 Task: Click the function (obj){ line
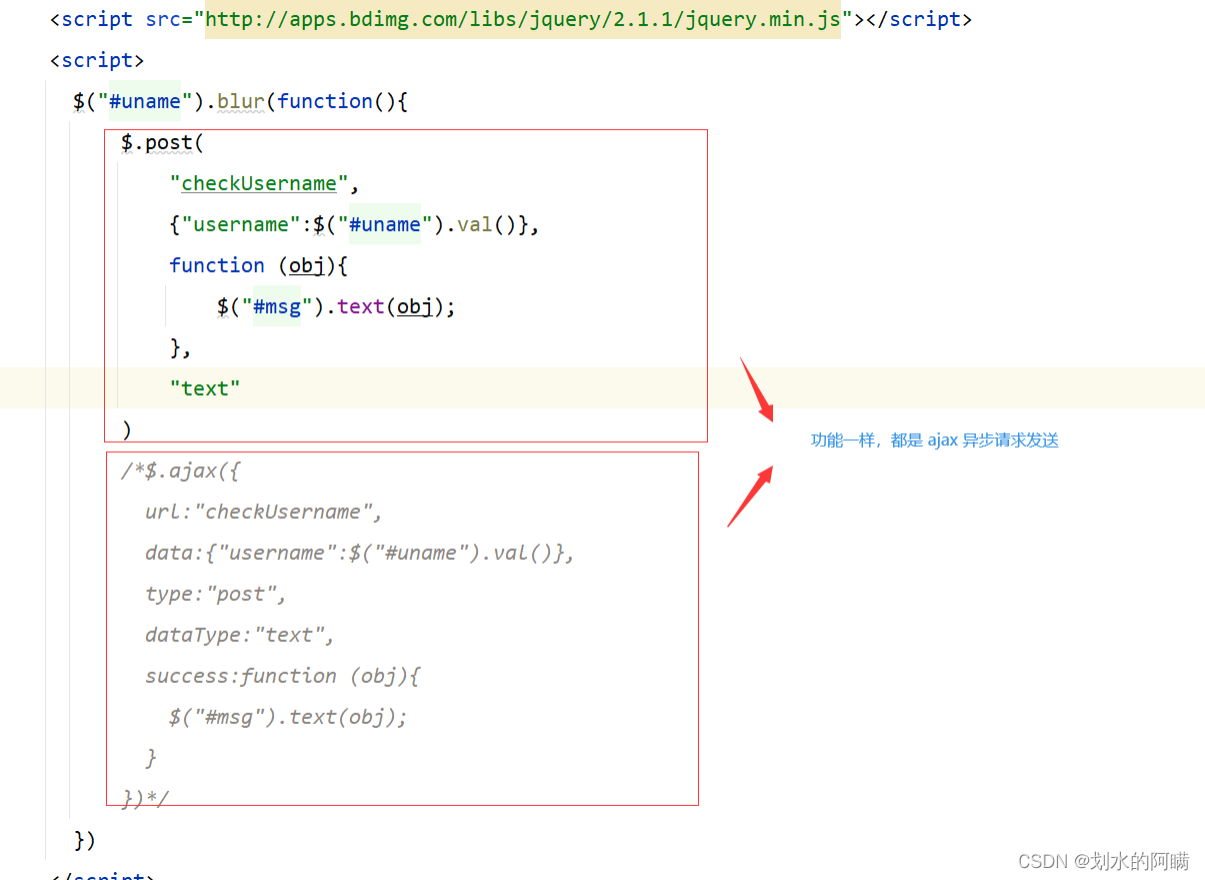258,265
